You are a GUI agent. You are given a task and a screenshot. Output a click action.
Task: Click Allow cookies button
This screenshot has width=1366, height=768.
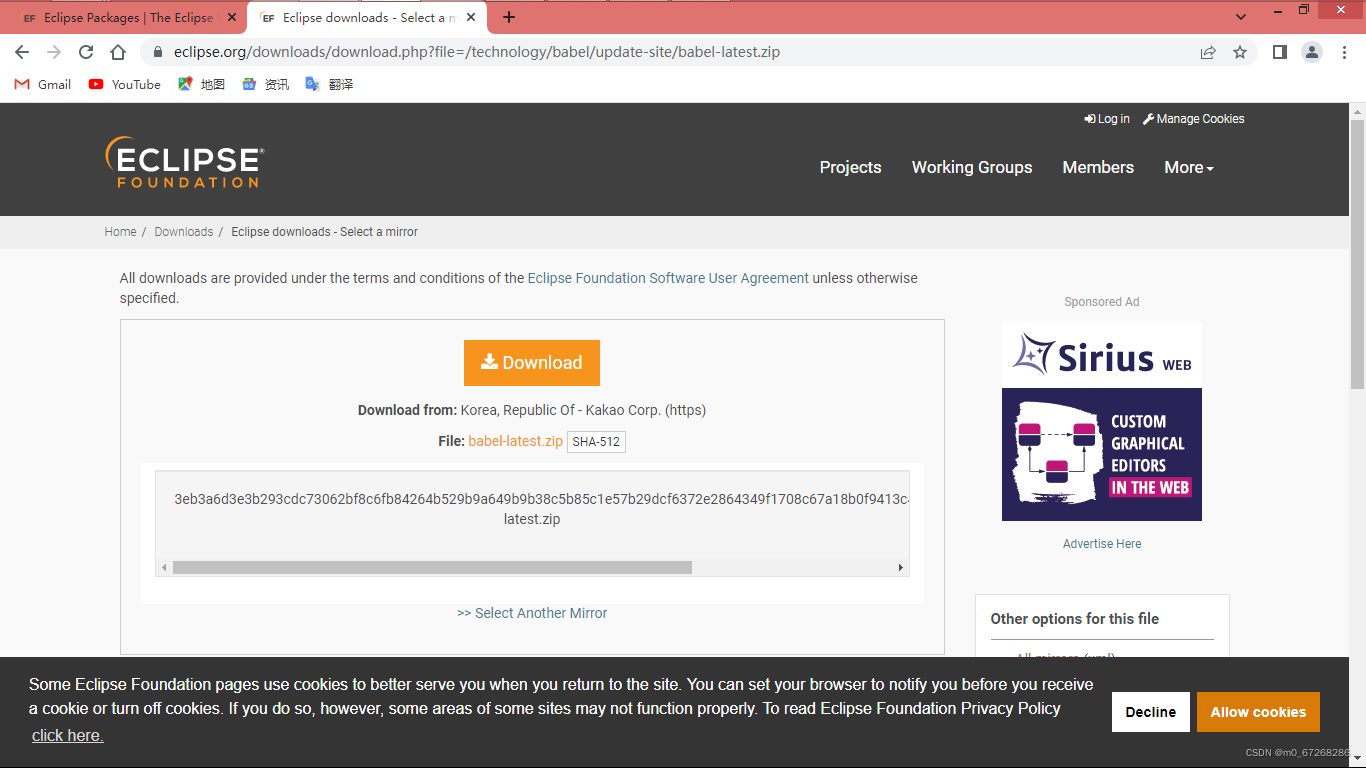coord(1258,712)
